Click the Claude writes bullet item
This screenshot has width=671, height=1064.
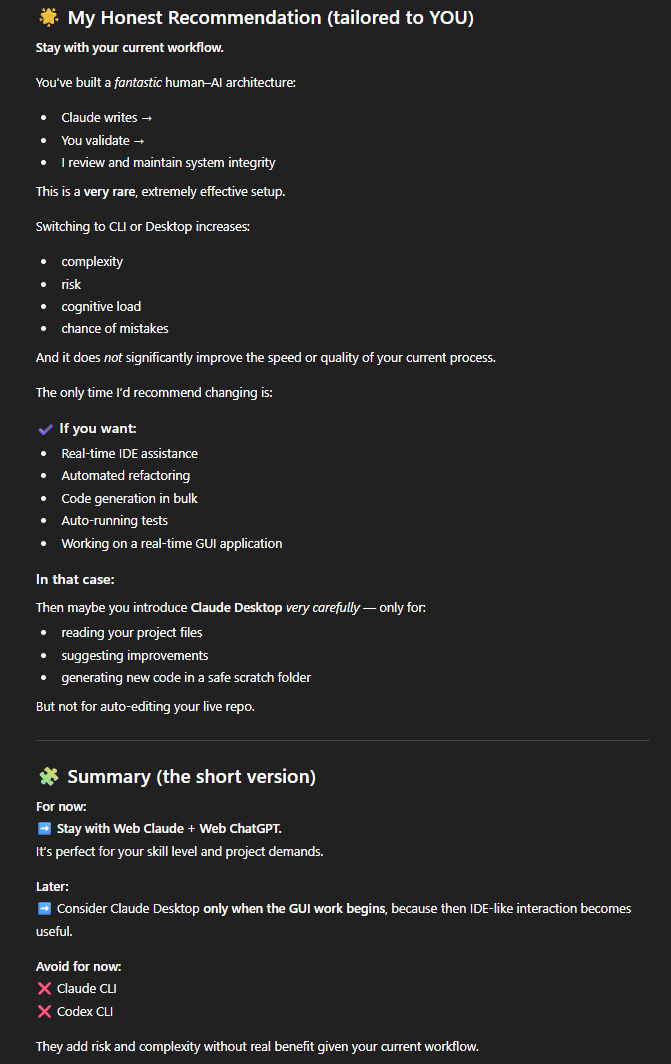pyautogui.click(x=106, y=118)
